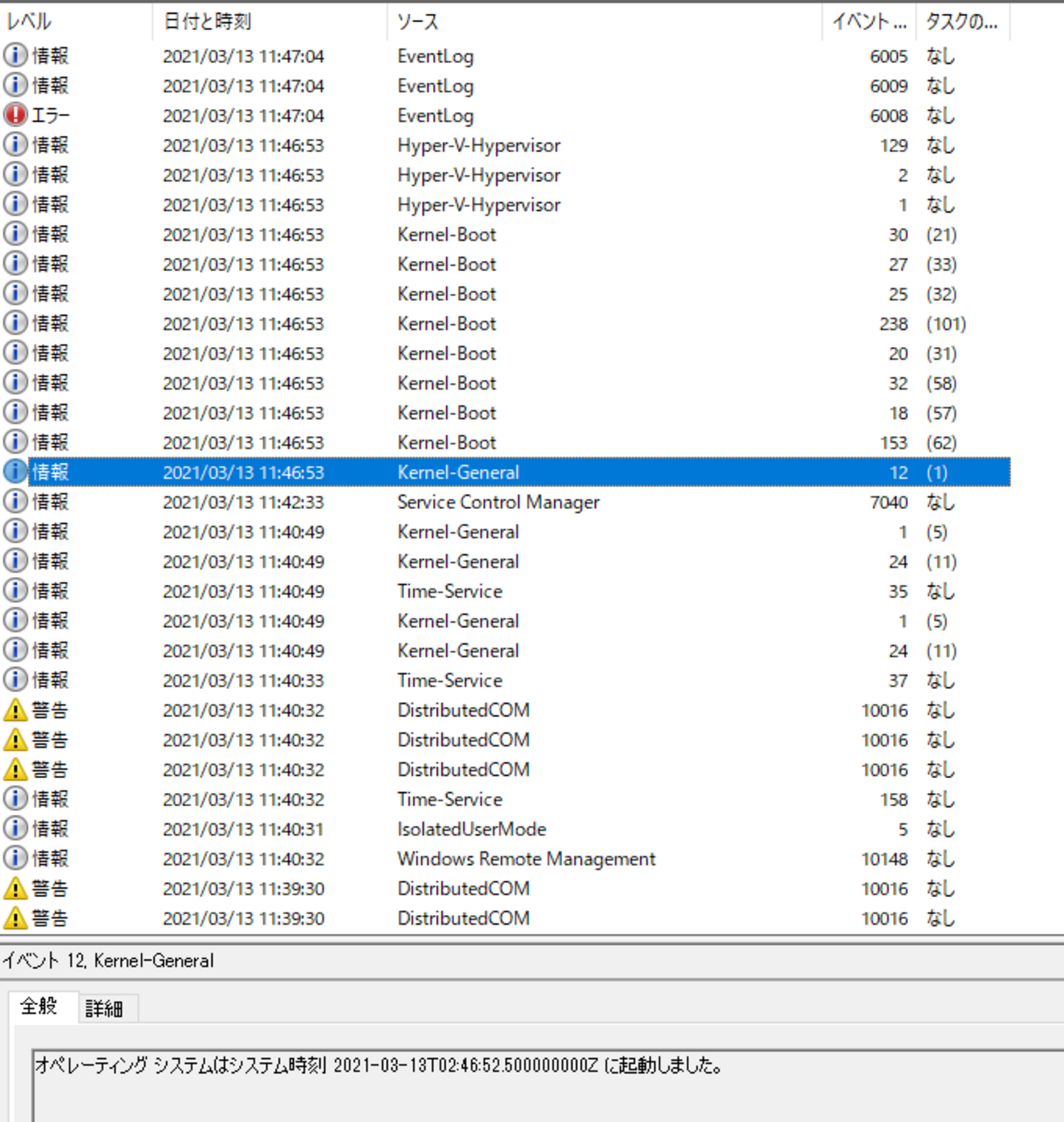Click the info icon on the Kernel-Boot event 153 row
The width and height of the screenshot is (1064, 1122).
[x=15, y=442]
